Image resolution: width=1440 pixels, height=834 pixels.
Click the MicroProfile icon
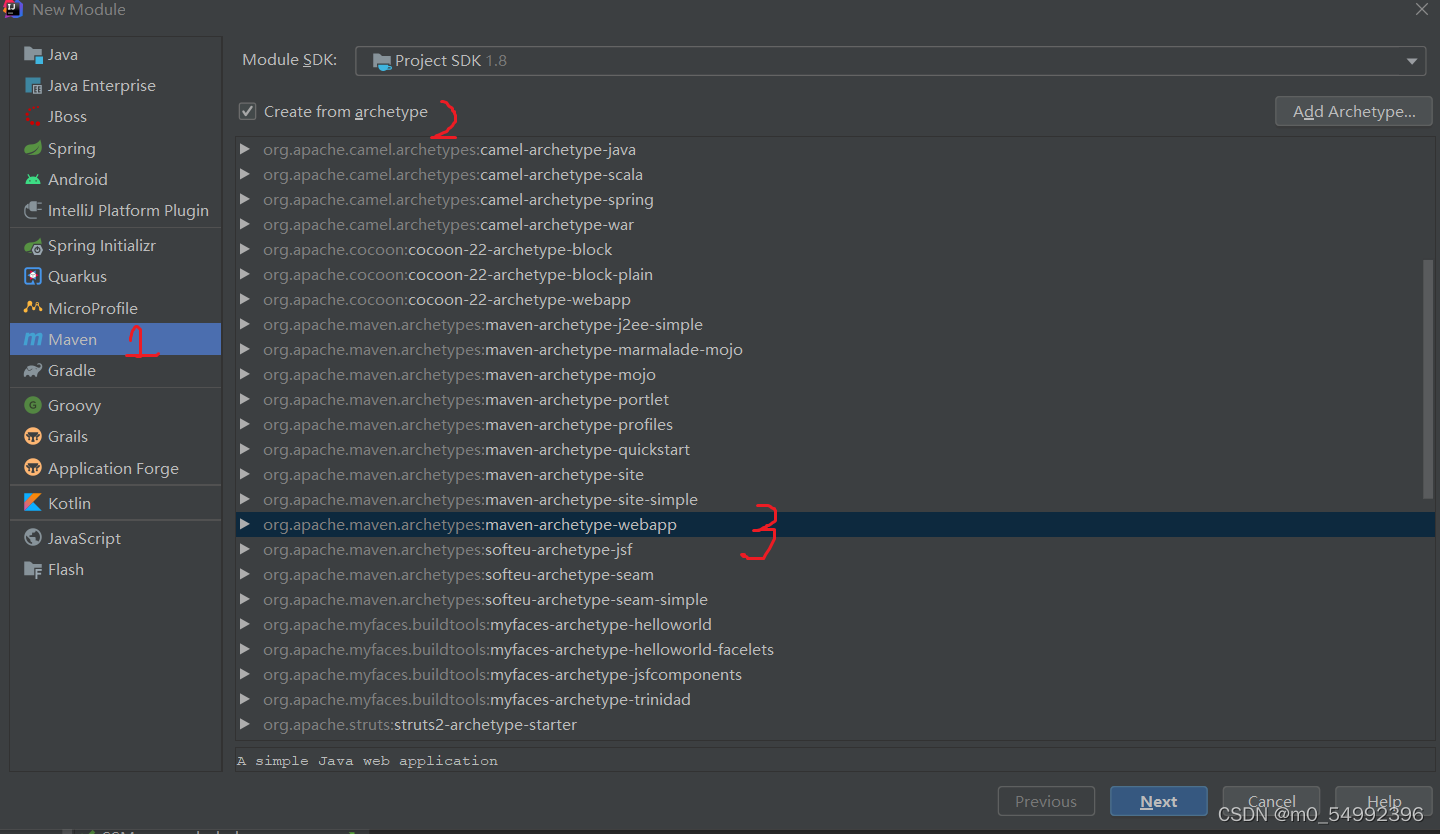coord(33,308)
